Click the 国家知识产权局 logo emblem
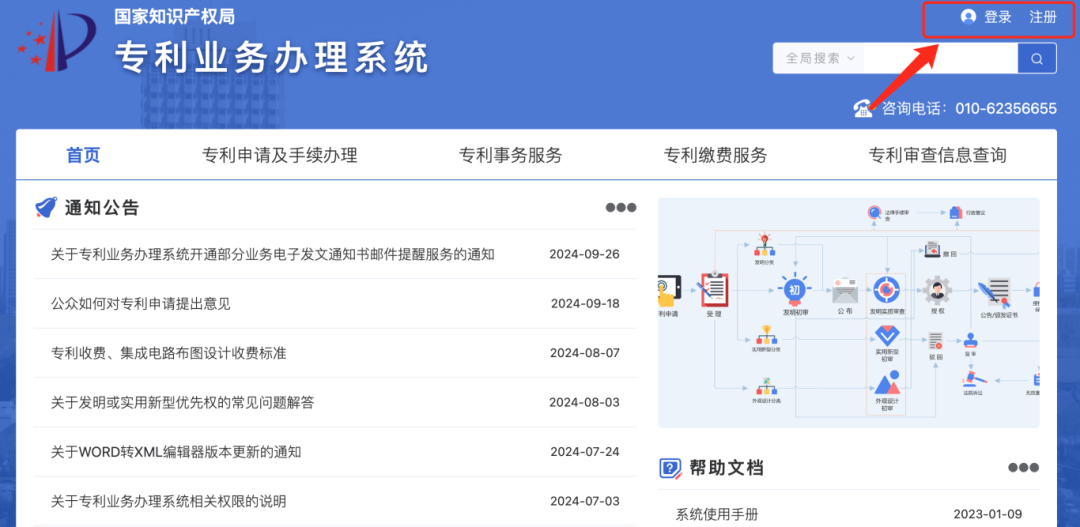The width and height of the screenshot is (1080, 527). [57, 42]
